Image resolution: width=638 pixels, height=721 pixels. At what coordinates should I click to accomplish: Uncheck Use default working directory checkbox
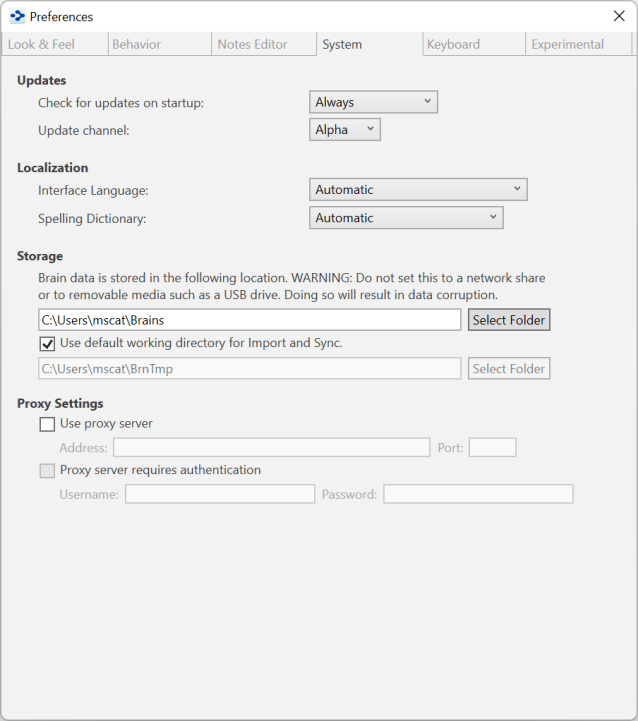coord(47,343)
